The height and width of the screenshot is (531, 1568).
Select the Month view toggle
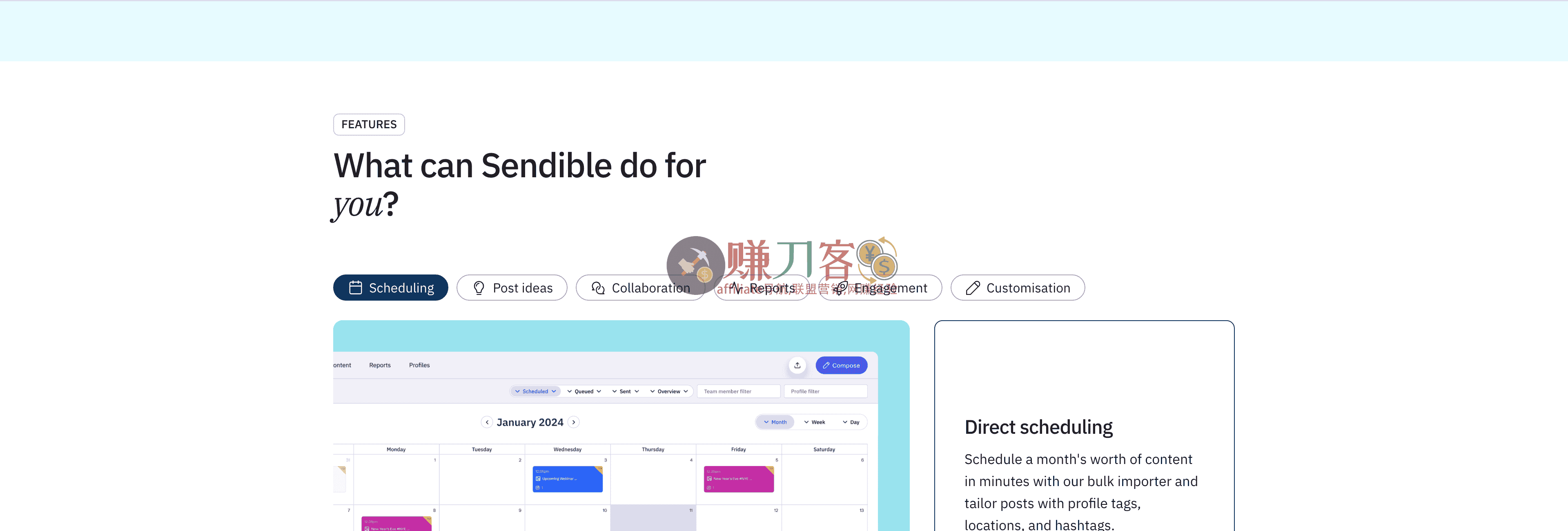point(775,422)
